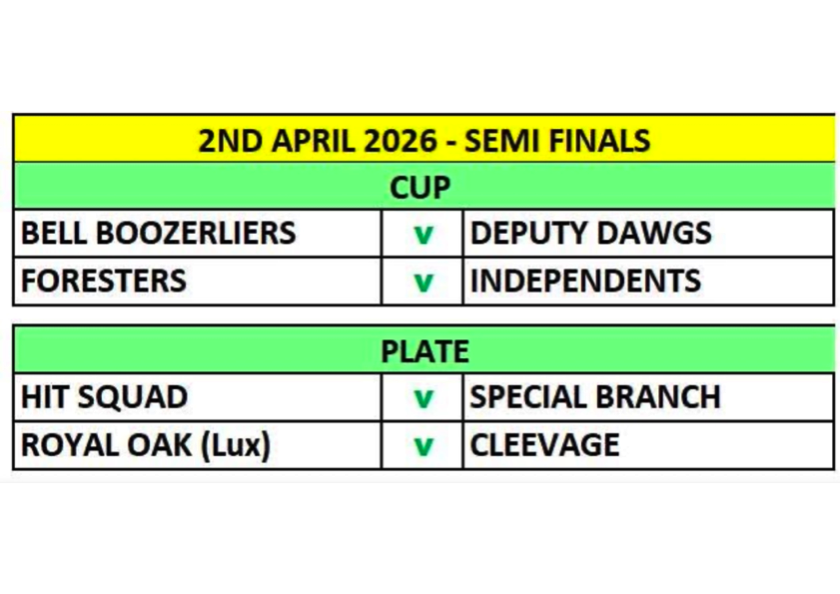840x594 pixels.
Task: Click the DEPUTY DAWGS team cell
Action: coord(591,233)
